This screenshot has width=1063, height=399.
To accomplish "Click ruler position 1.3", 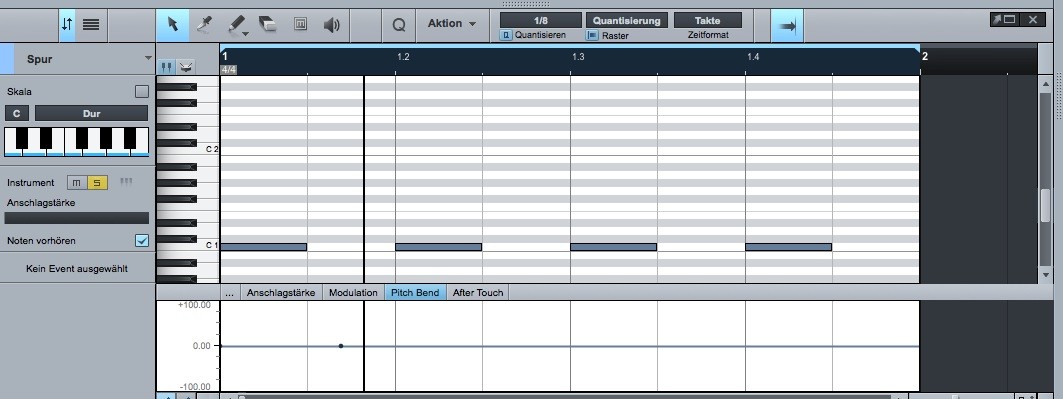I will tap(578, 57).
